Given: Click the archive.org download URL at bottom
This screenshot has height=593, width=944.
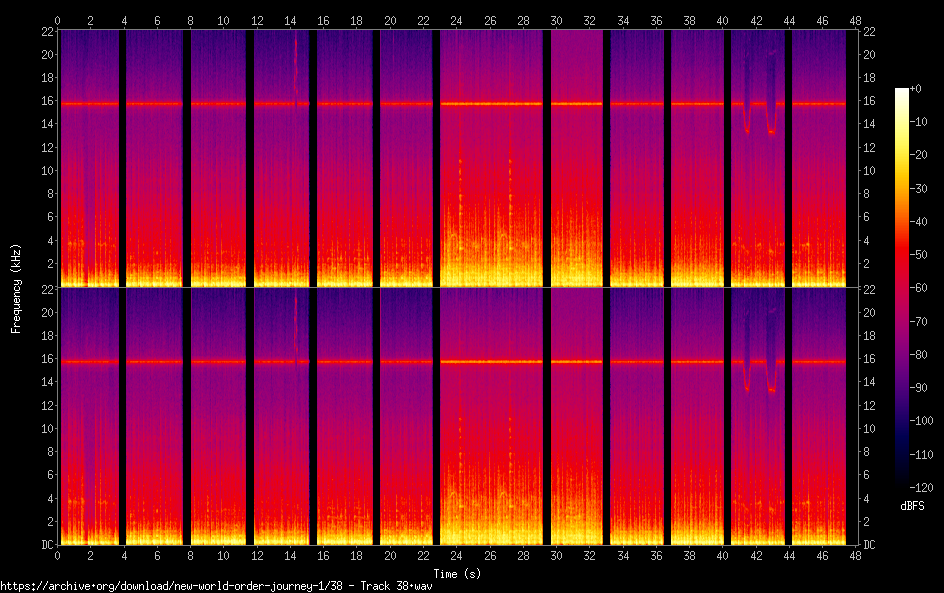Looking at the screenshot, I should [216, 585].
